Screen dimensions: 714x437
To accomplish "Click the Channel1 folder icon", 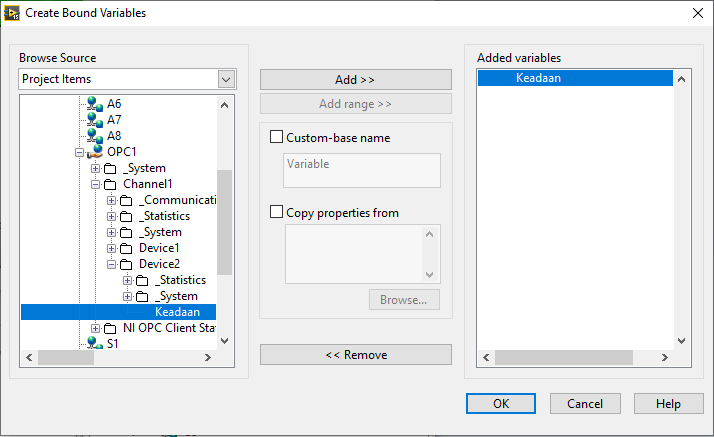I will [110, 184].
